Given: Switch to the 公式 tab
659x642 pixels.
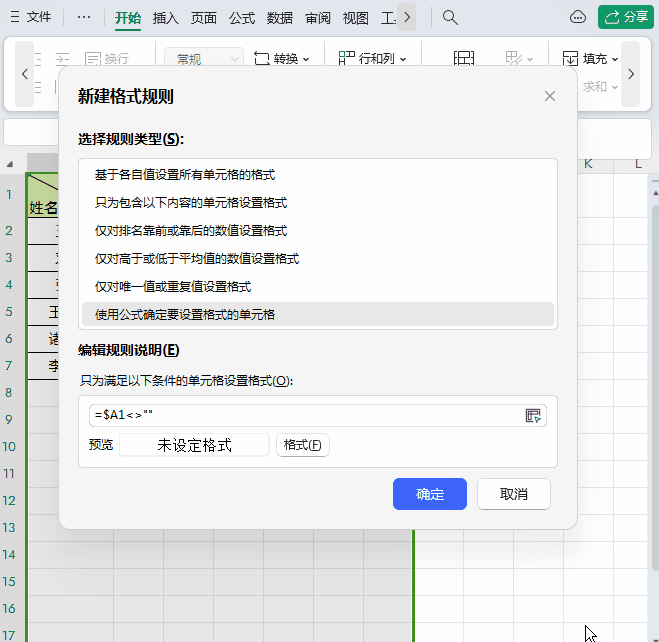Looking at the screenshot, I should [242, 18].
